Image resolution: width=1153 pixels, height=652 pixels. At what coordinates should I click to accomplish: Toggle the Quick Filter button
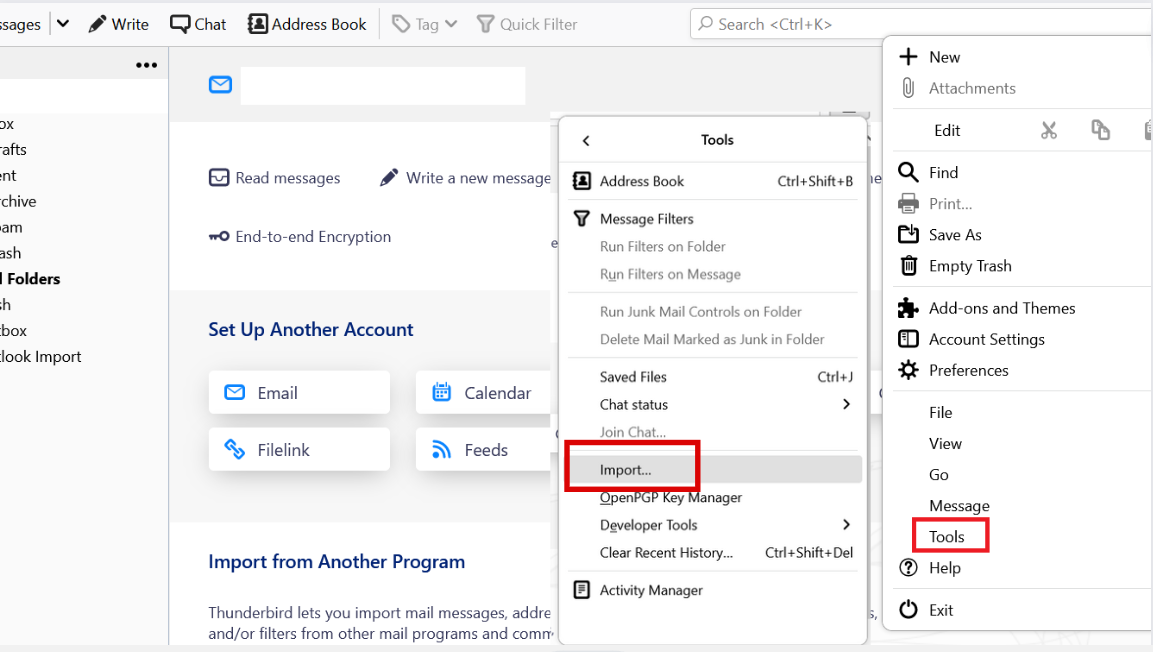(x=527, y=24)
